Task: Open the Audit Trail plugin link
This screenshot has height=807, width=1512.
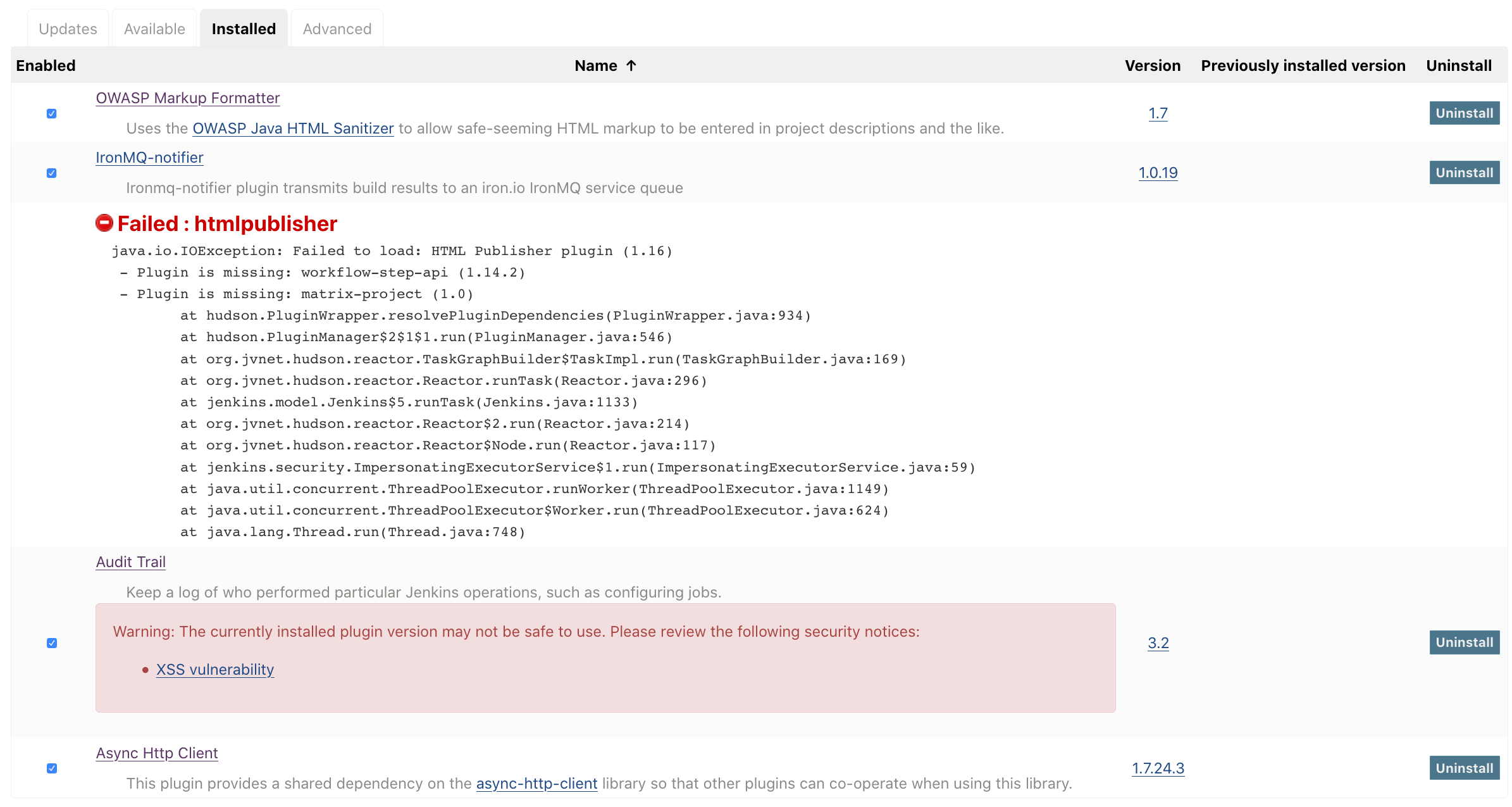Action: pos(131,562)
